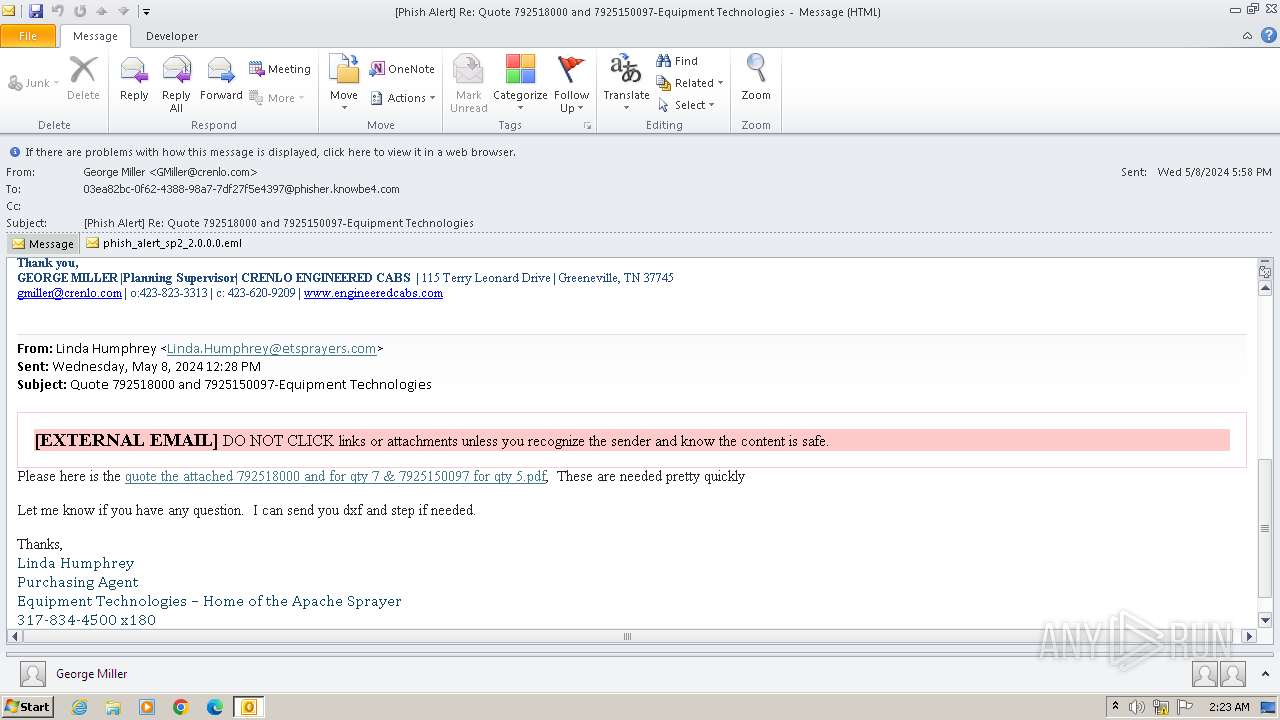Switch to the Developer ribbon tab
The image size is (1280, 720).
coord(172,36)
